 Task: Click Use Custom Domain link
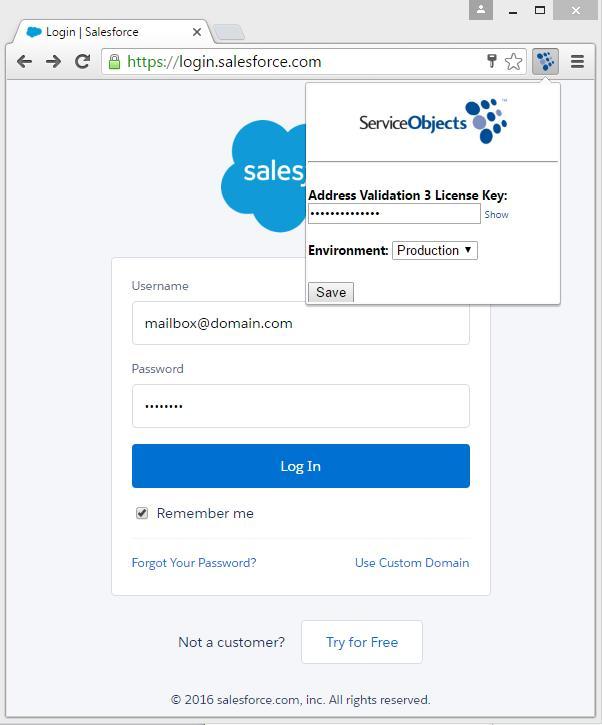point(412,563)
